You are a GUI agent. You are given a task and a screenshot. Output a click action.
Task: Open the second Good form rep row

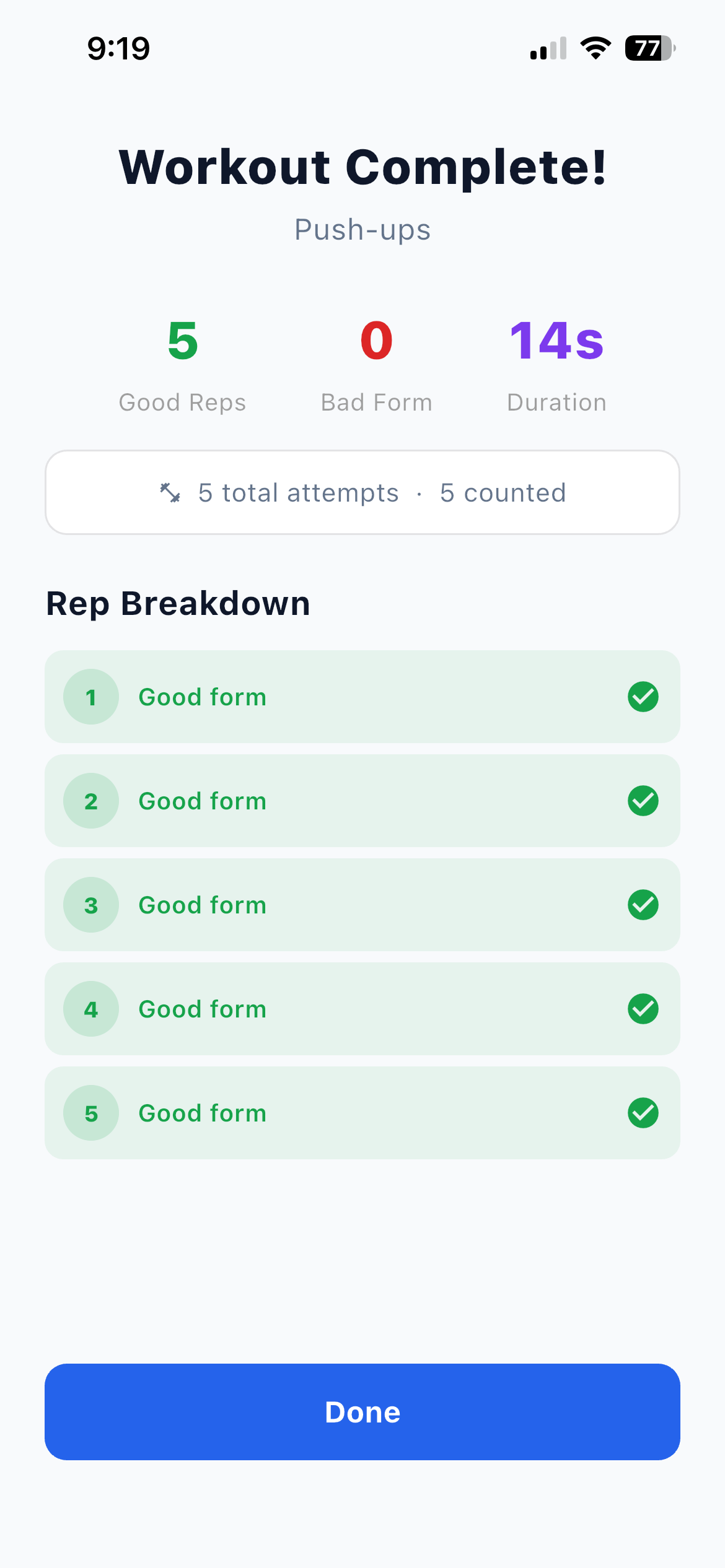click(x=362, y=801)
